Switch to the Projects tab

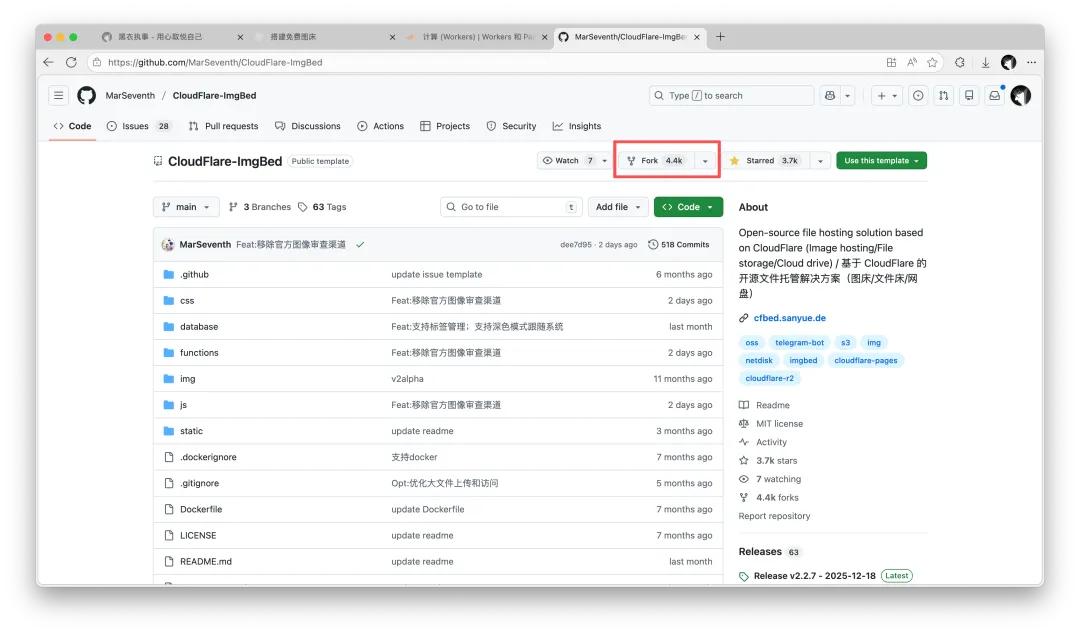(445, 126)
